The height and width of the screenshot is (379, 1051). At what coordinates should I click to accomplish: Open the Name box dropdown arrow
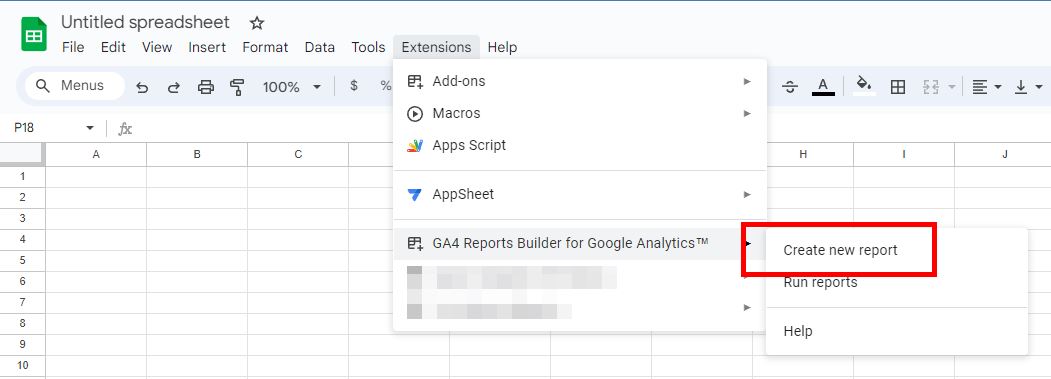(x=90, y=127)
